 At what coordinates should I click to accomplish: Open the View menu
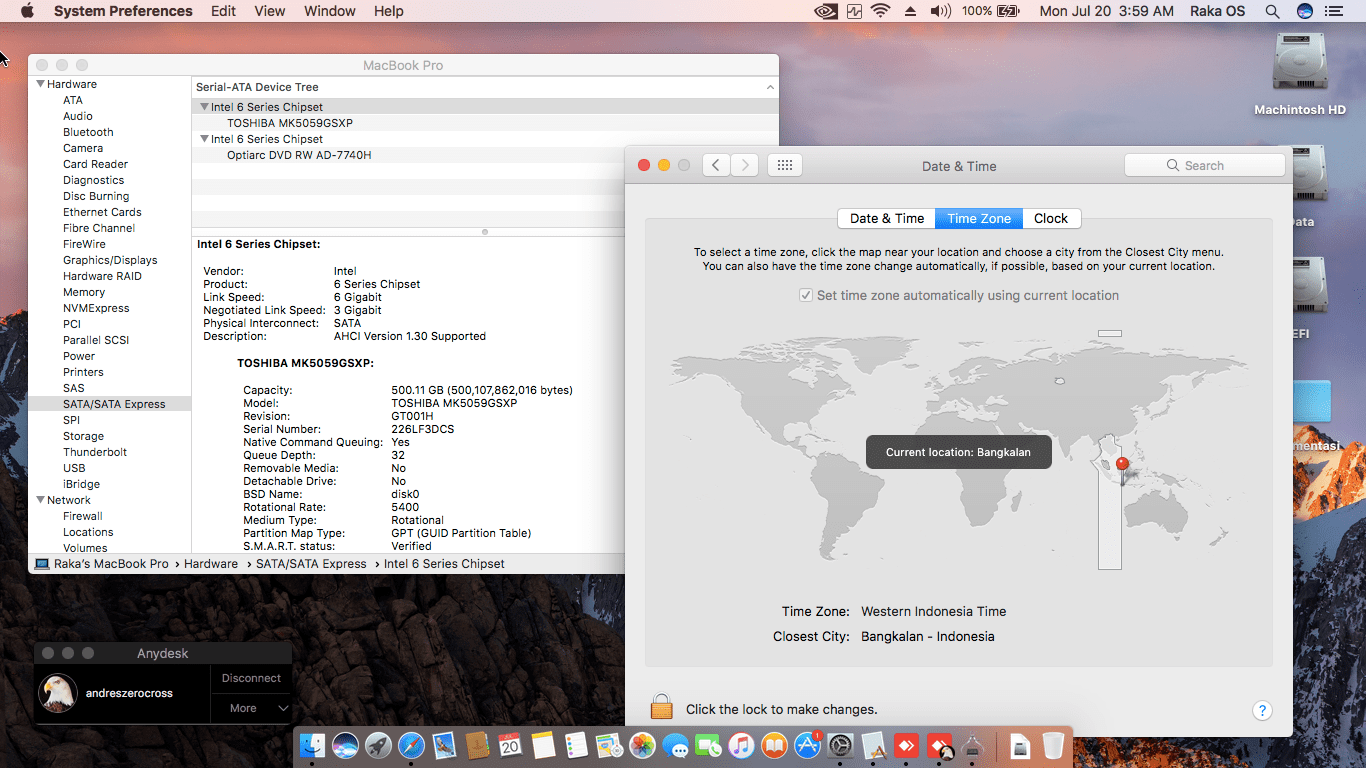coord(270,11)
